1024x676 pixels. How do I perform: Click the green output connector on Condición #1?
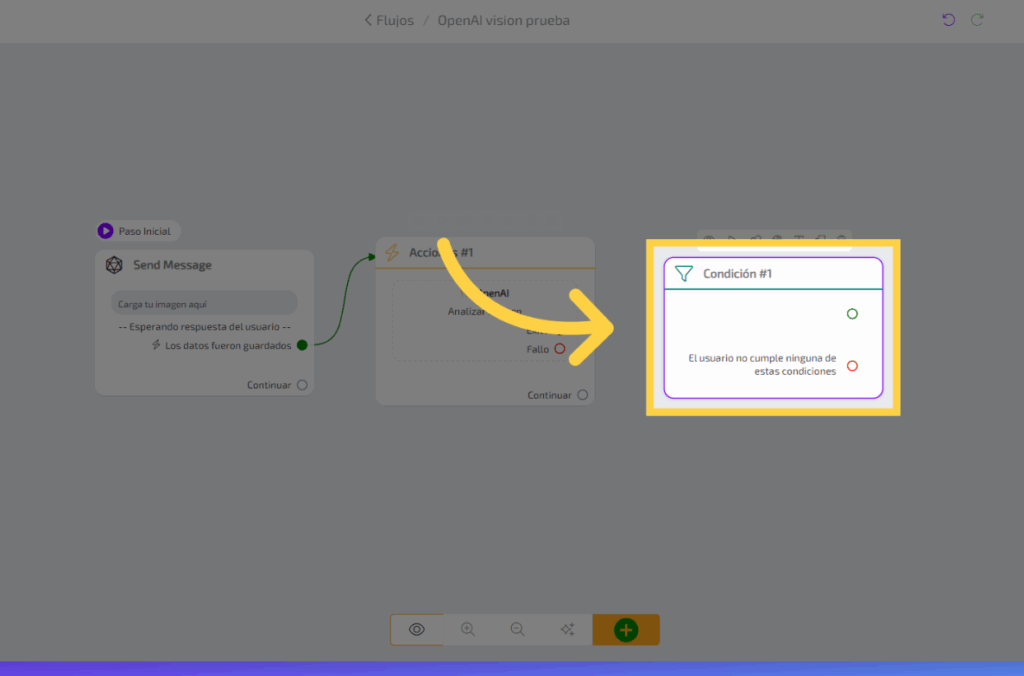pyautogui.click(x=852, y=314)
